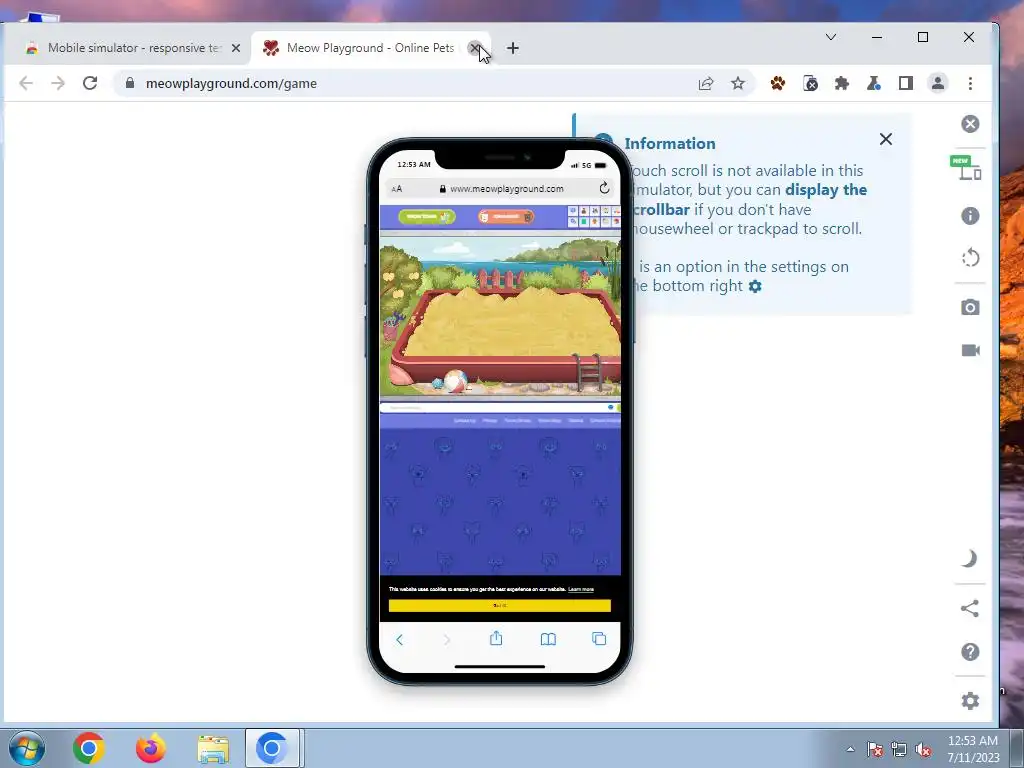Screen dimensions: 1024x768
Task: Open File Explorer from taskbar
Action: pyautogui.click(x=213, y=748)
